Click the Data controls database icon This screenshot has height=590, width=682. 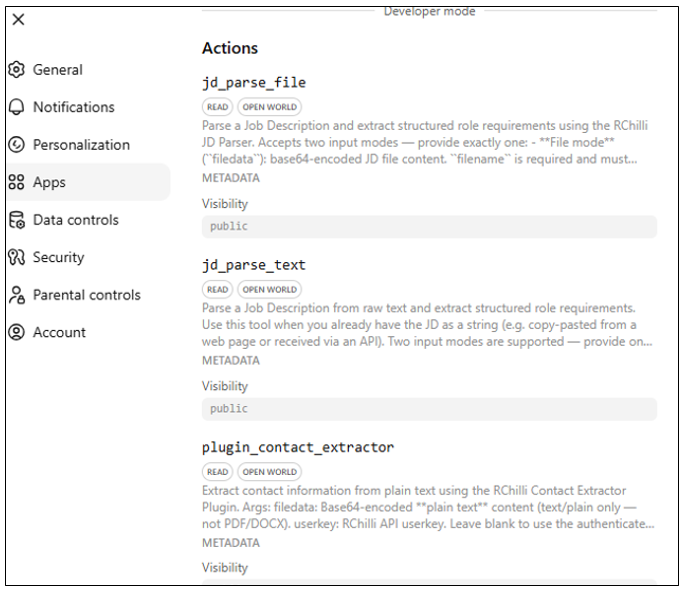pos(17,220)
